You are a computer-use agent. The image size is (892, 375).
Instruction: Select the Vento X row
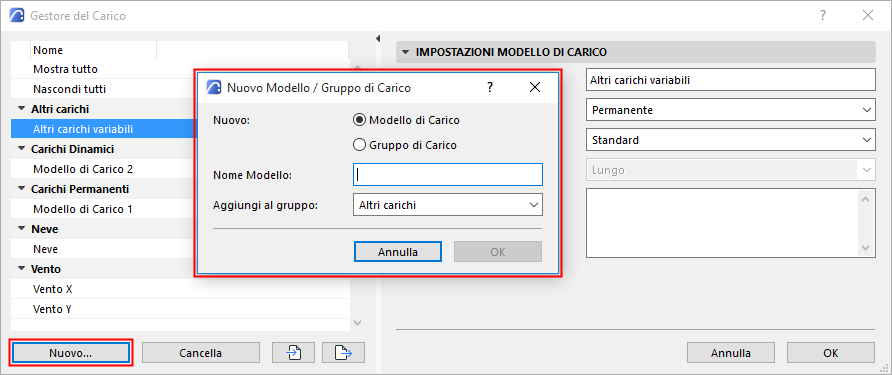coord(180,289)
